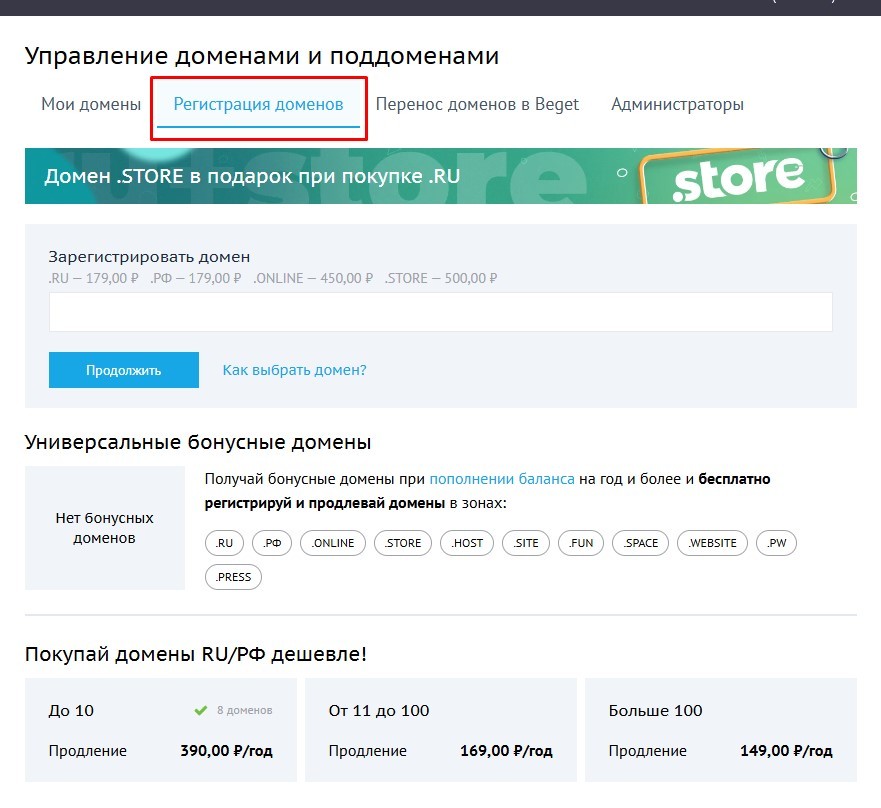Click the Покупай домены RU/РФ дешевле! heading
The image size is (881, 808).
point(196,655)
